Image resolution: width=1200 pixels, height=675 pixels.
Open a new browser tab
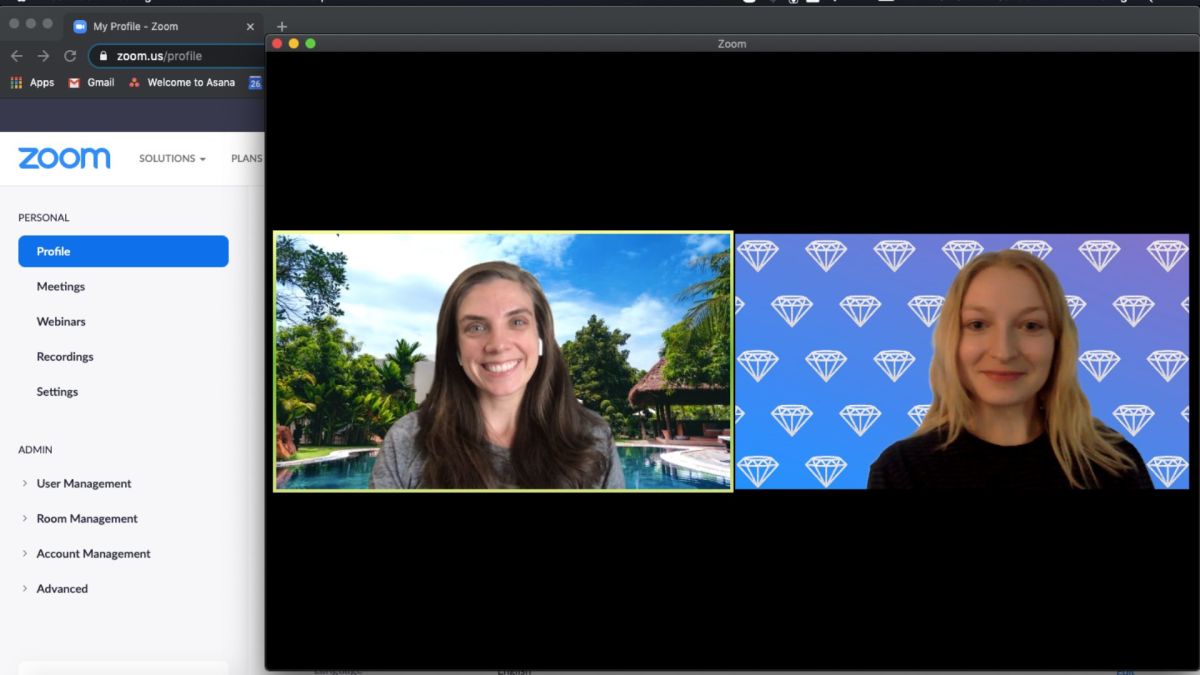[x=282, y=26]
